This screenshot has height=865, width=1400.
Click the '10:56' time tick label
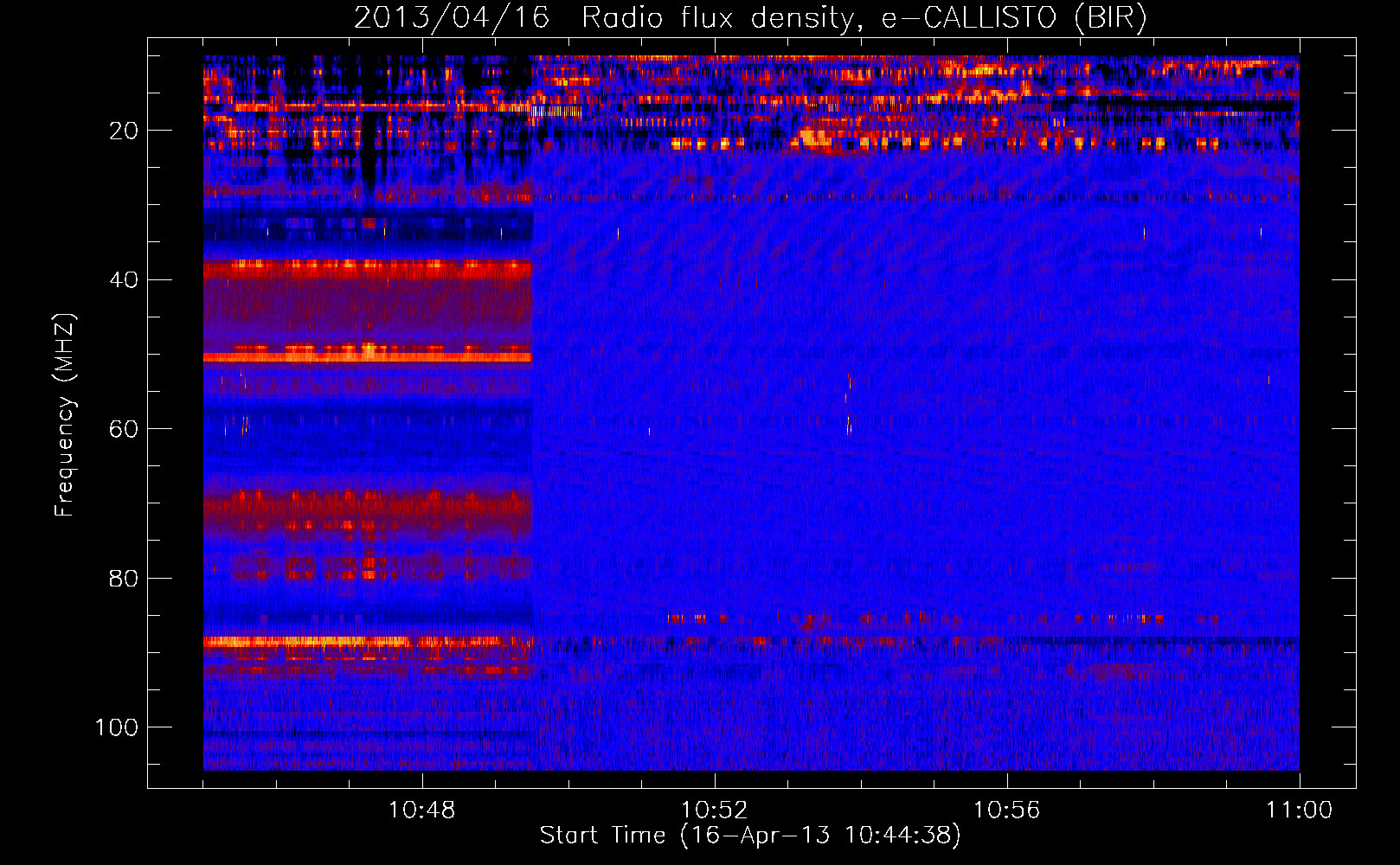click(1006, 811)
